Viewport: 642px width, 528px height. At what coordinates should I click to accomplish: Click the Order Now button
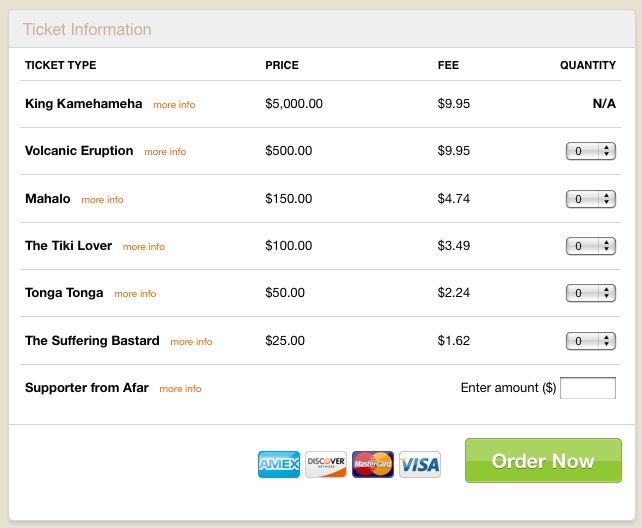click(543, 460)
